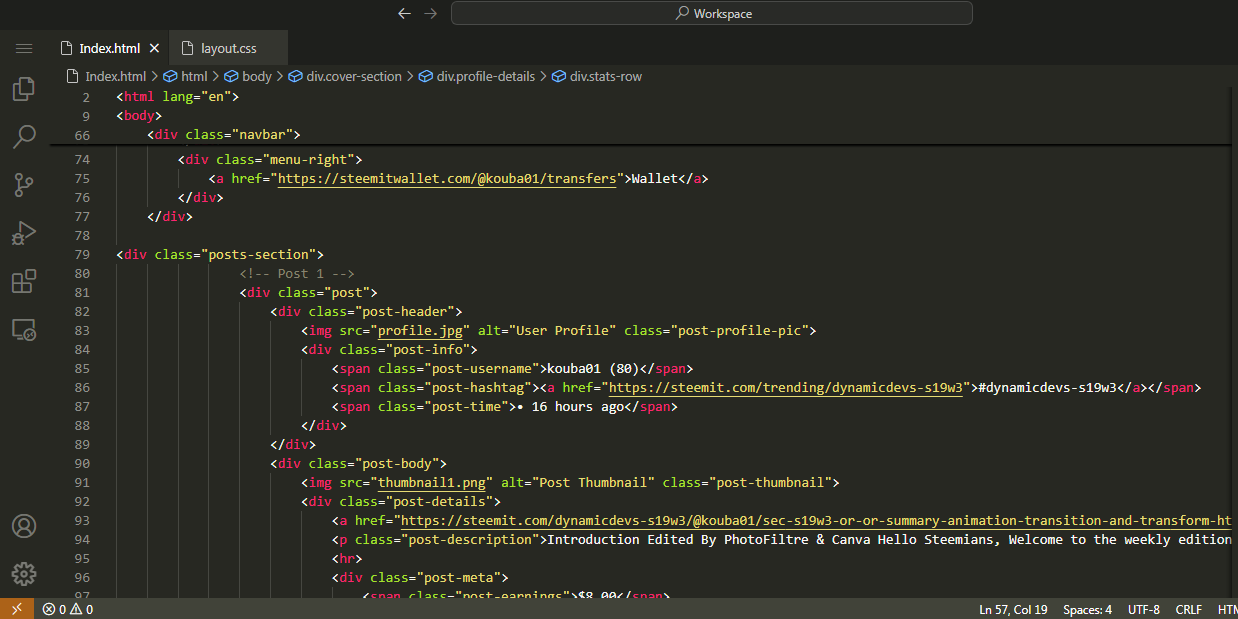Open div.stats-row breadcrumb dropdown
Image resolution: width=1238 pixels, height=619 pixels.
click(605, 76)
